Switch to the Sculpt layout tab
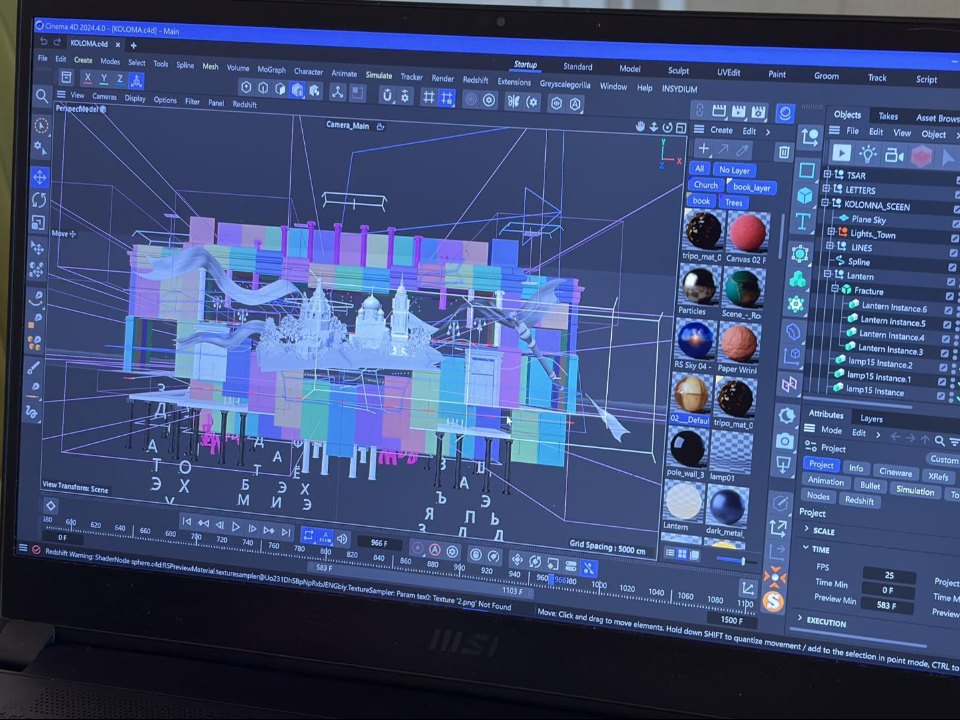The width and height of the screenshot is (960, 720). tap(678, 70)
